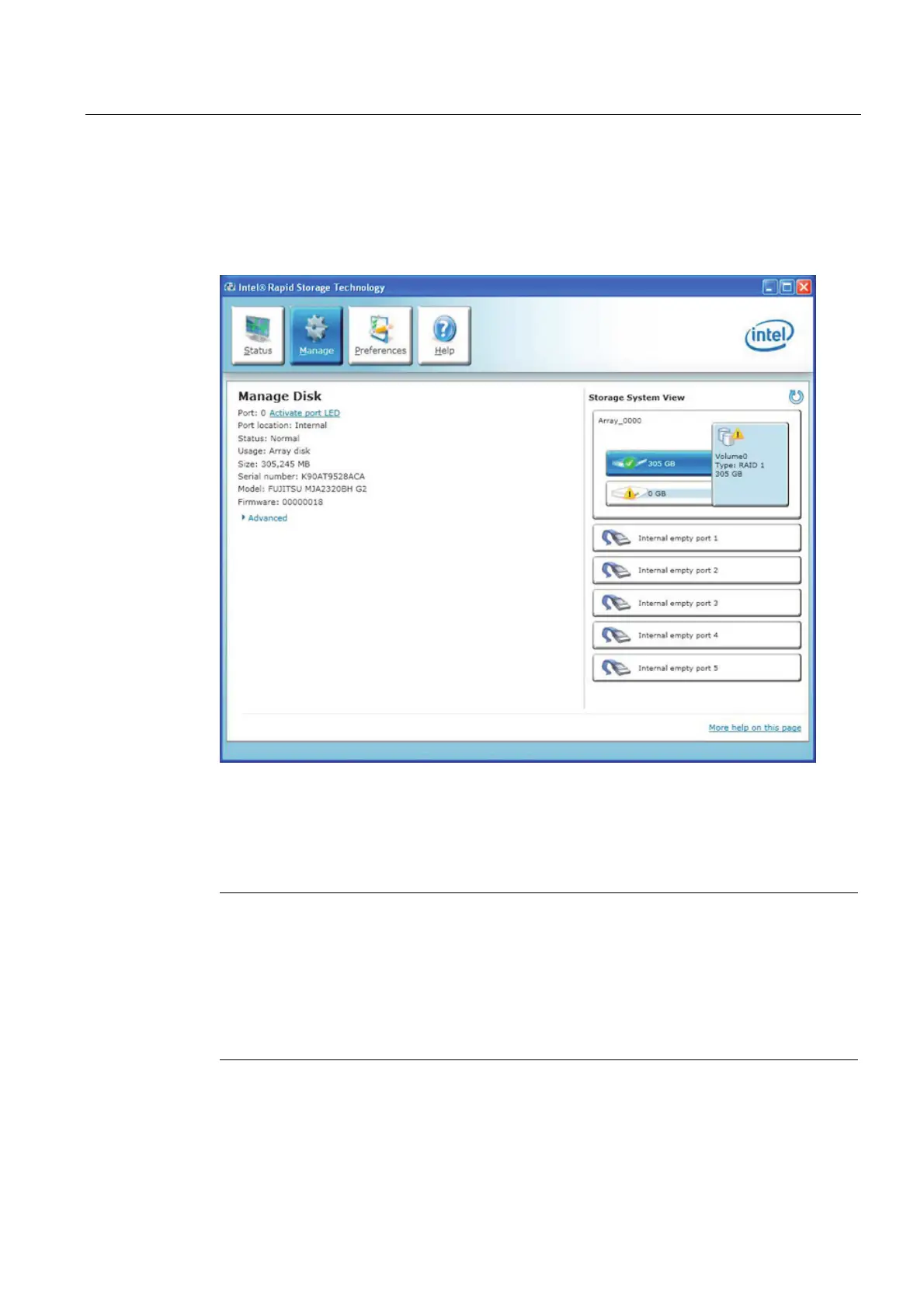Image resolution: width=924 pixels, height=1308 pixels.
Task: Click the Model FUJITSU MJA2320BH G2 text
Action: 302,489
